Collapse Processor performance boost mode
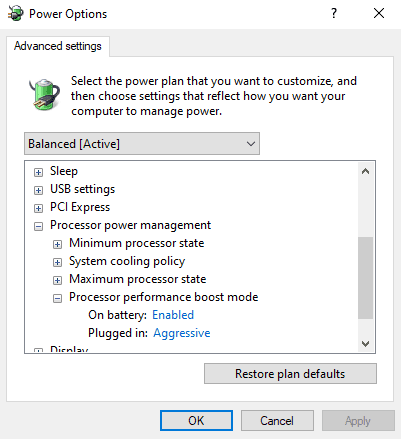Screen dimensions: 401x439 pyautogui.click(x=57, y=298)
